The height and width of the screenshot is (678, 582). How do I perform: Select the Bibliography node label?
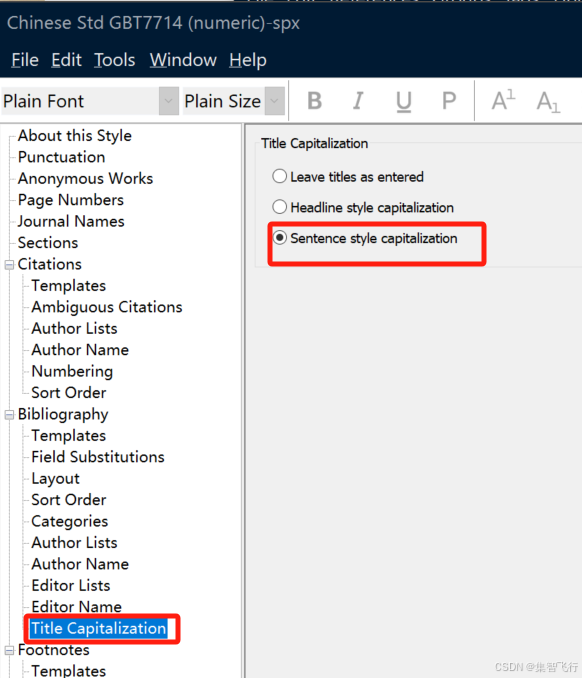pos(63,414)
